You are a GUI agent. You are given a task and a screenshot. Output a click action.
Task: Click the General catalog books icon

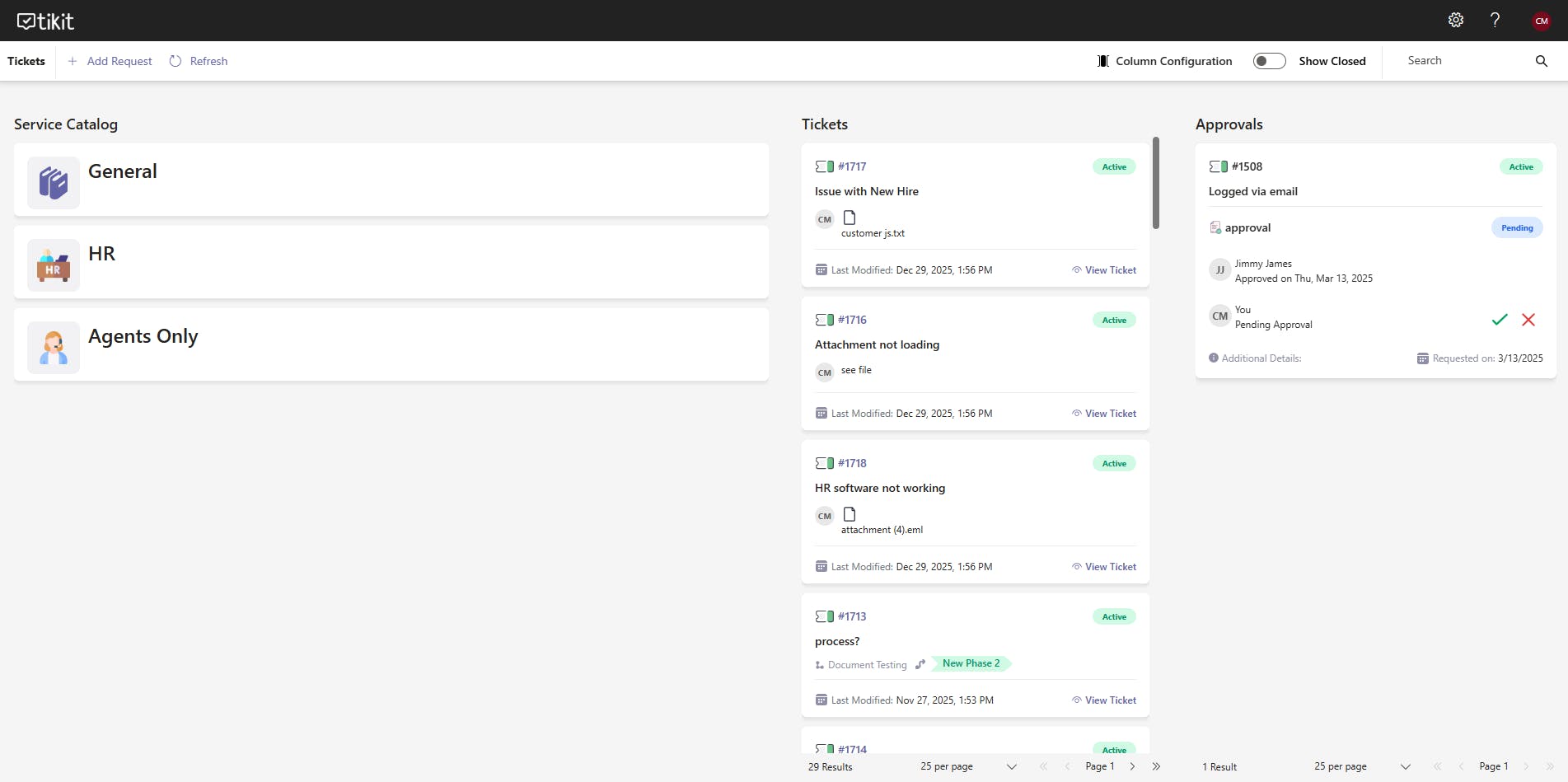54,183
